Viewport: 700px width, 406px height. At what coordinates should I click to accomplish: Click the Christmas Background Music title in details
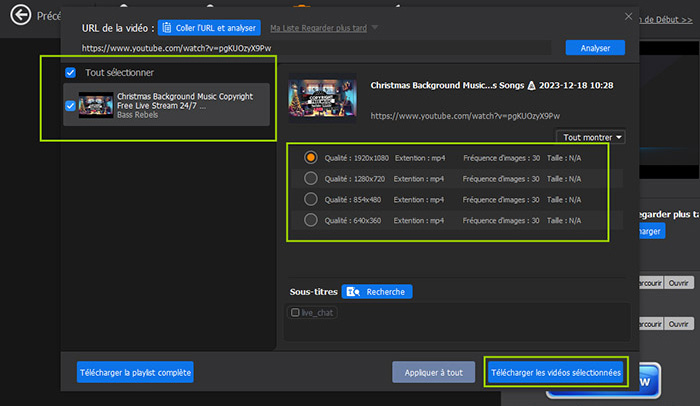[x=492, y=85]
